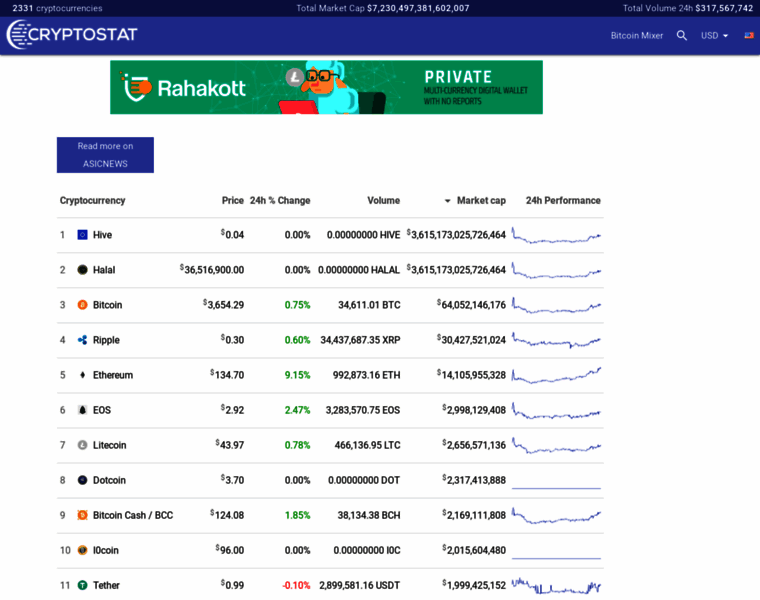Sort by Volume column header
760x600 pixels.
coord(383,201)
